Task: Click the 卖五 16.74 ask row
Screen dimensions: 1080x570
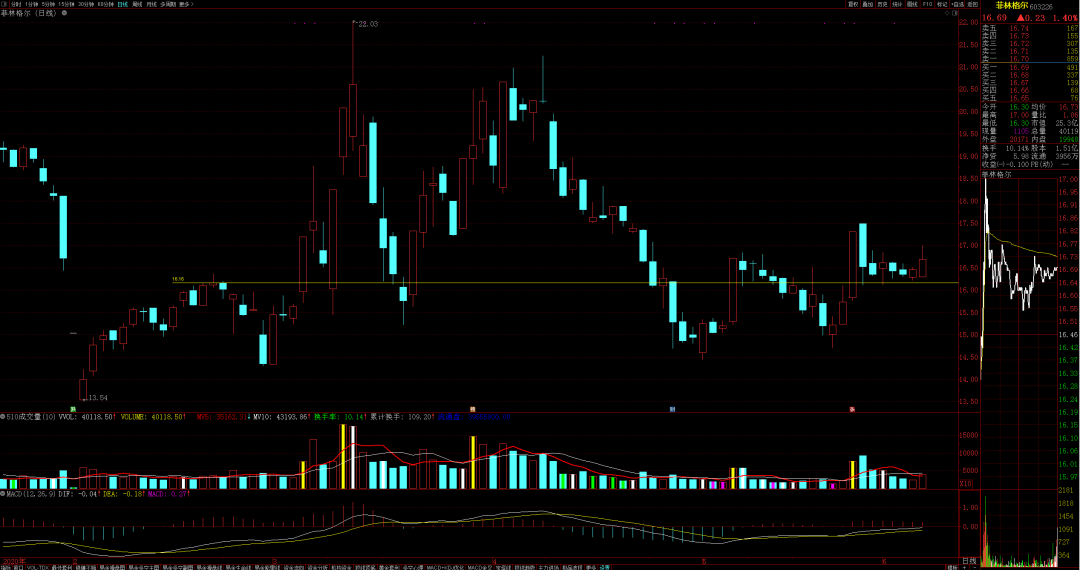Action: pyautogui.click(x=1030, y=28)
